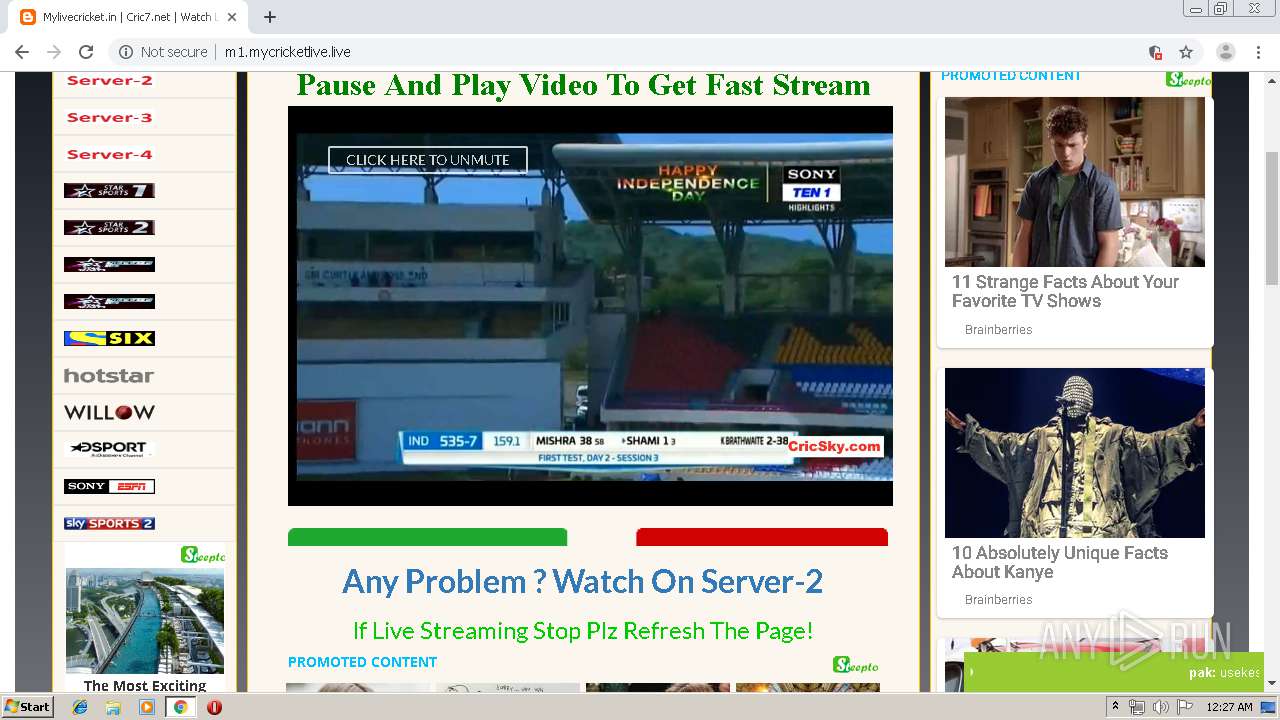1280x720 pixels.
Task: Click Chrome icon in taskbar
Action: coord(180,707)
